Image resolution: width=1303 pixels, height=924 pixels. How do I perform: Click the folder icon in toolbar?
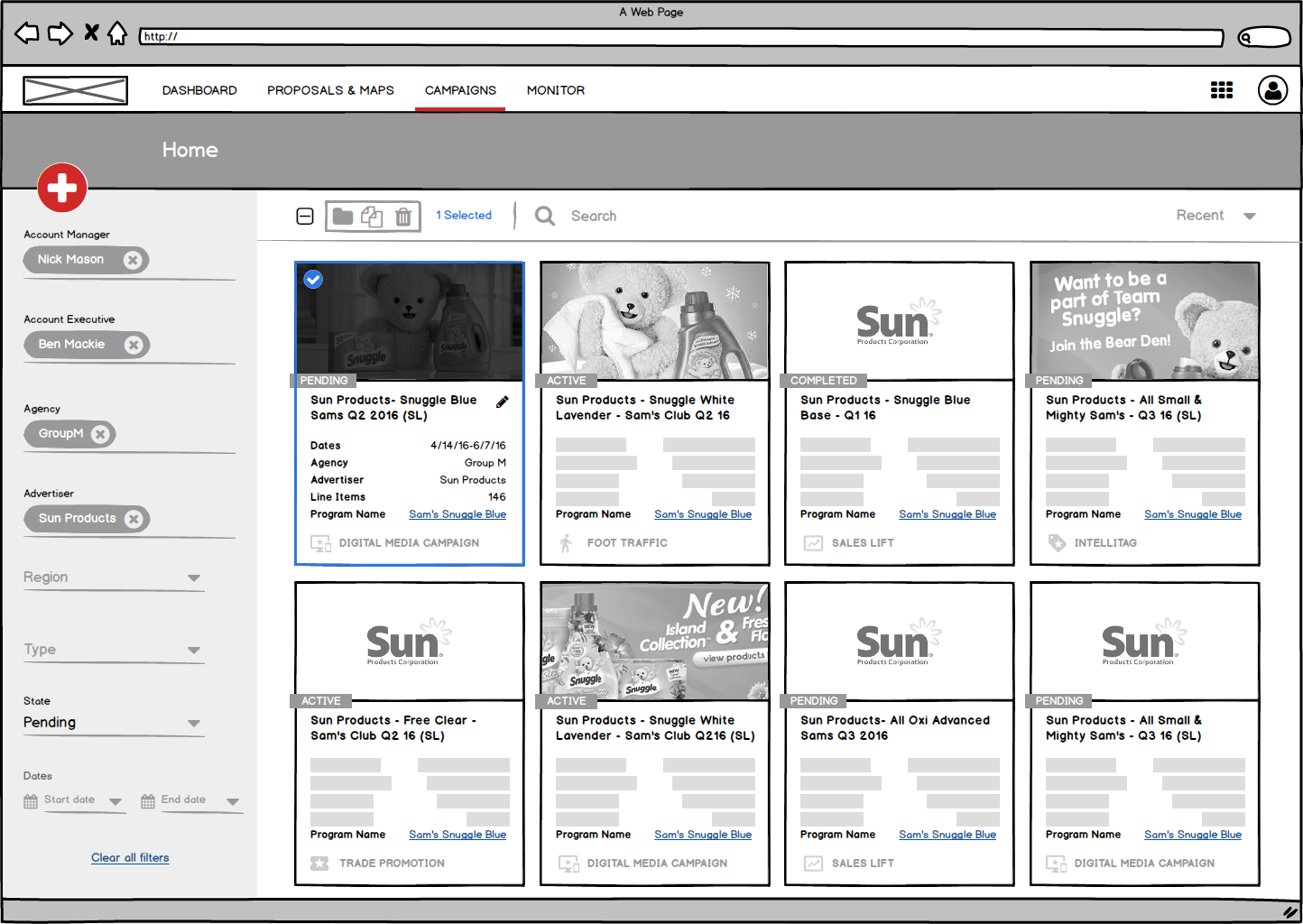(343, 217)
